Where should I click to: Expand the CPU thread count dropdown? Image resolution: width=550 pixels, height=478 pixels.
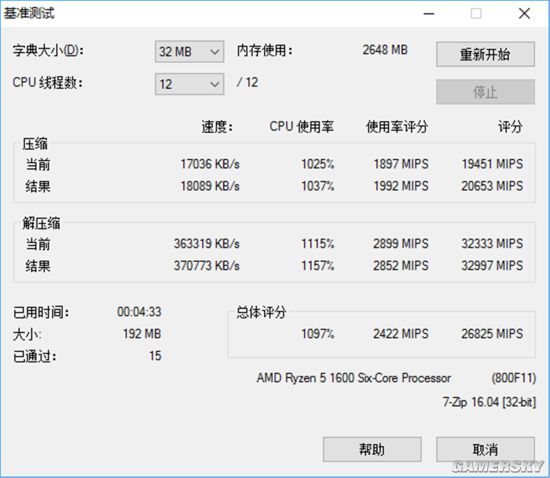click(x=189, y=84)
